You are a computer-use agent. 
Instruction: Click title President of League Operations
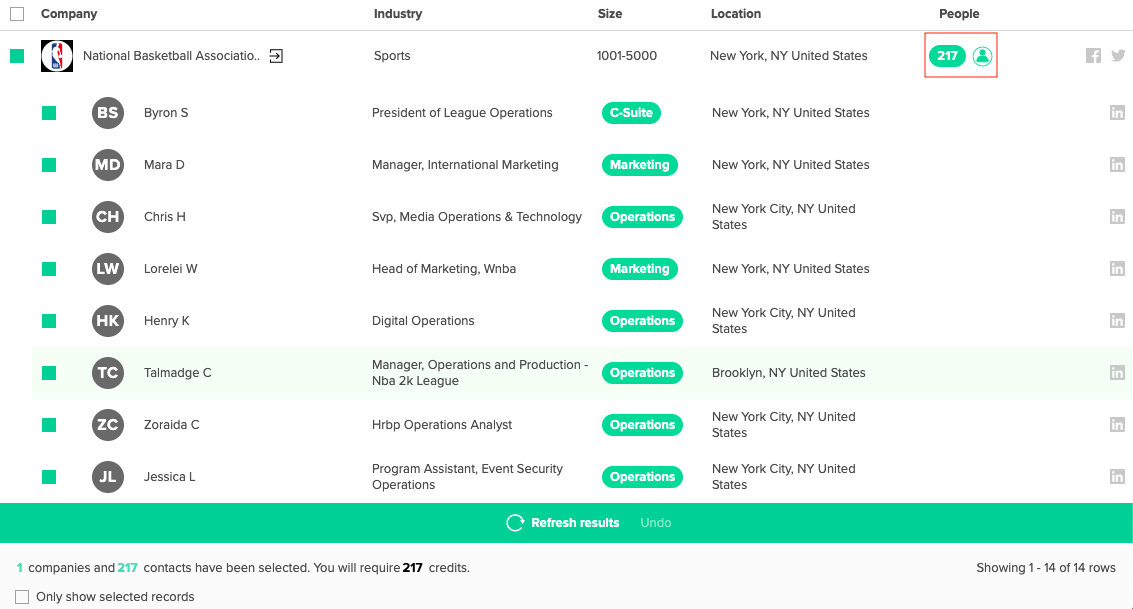click(462, 113)
